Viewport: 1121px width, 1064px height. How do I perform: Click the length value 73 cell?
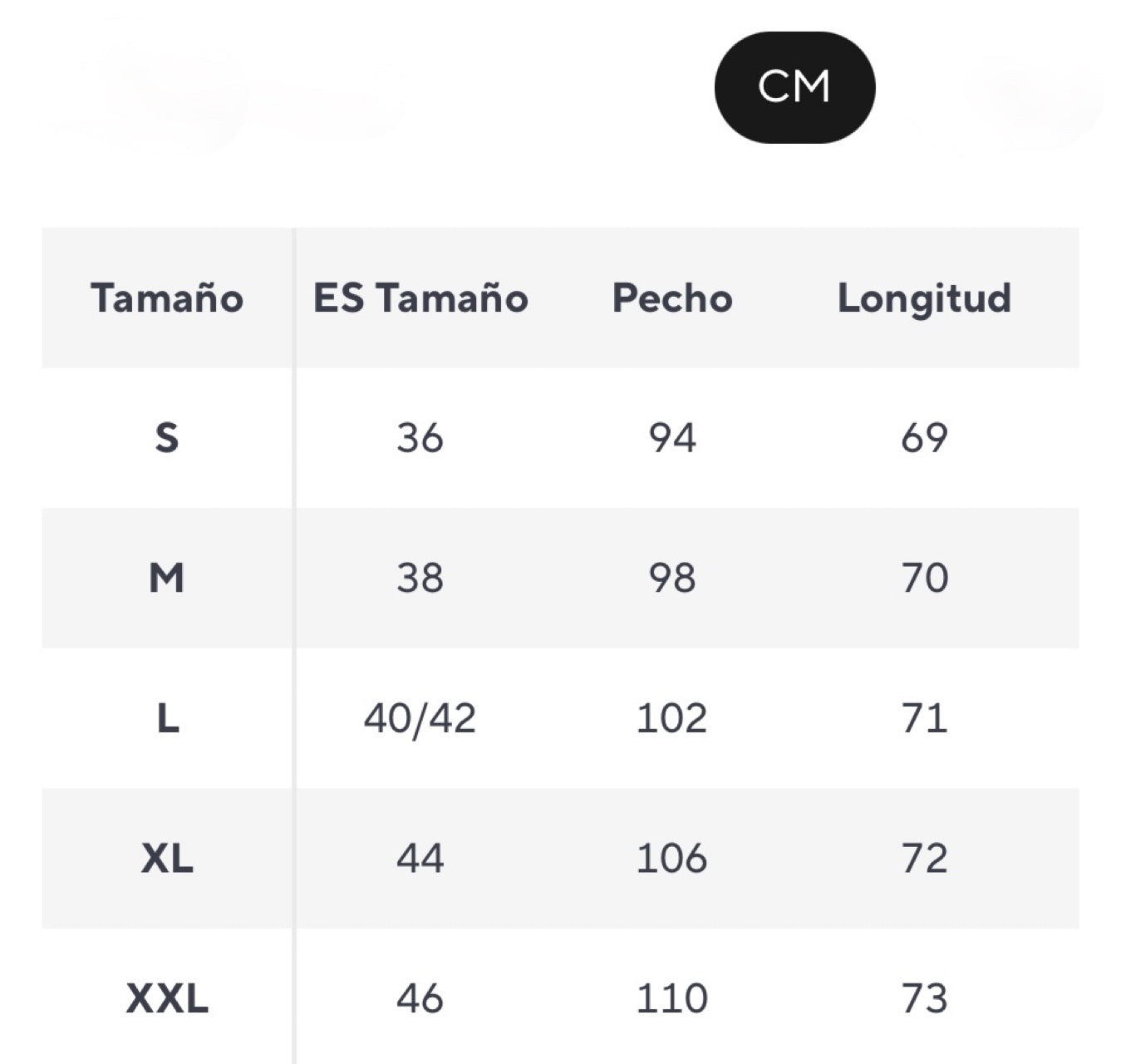tap(924, 998)
